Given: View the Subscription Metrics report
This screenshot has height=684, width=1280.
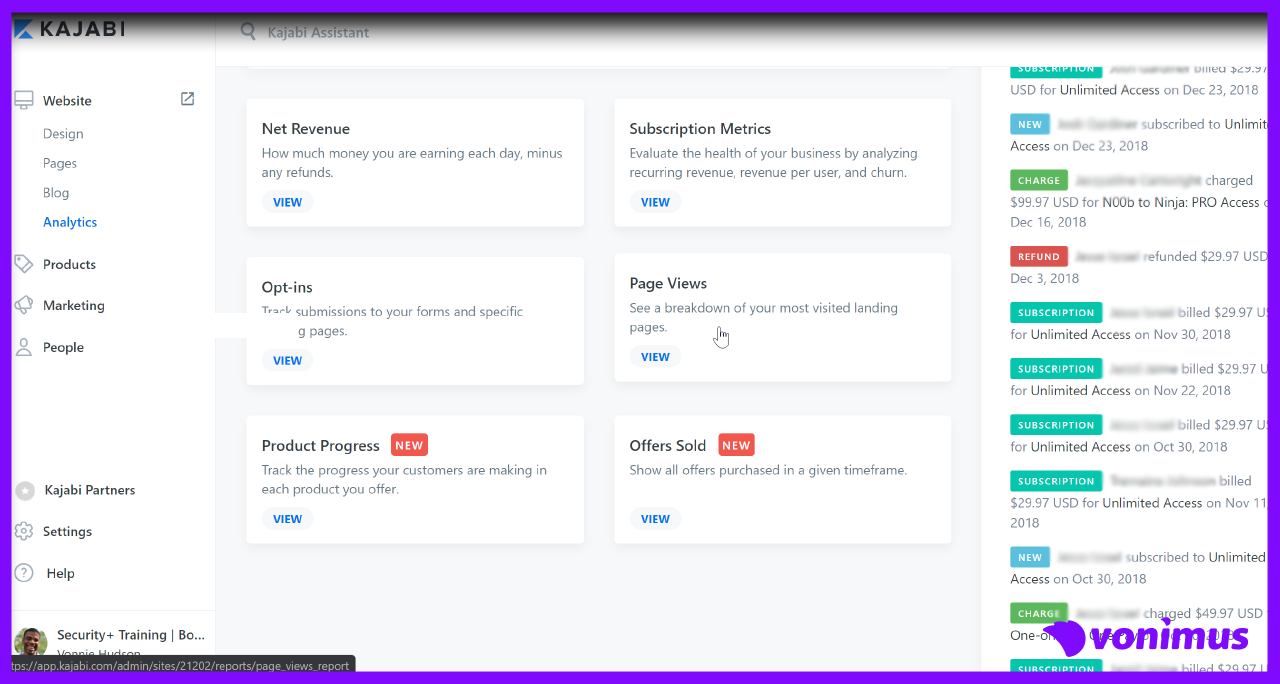Looking at the screenshot, I should (x=655, y=202).
